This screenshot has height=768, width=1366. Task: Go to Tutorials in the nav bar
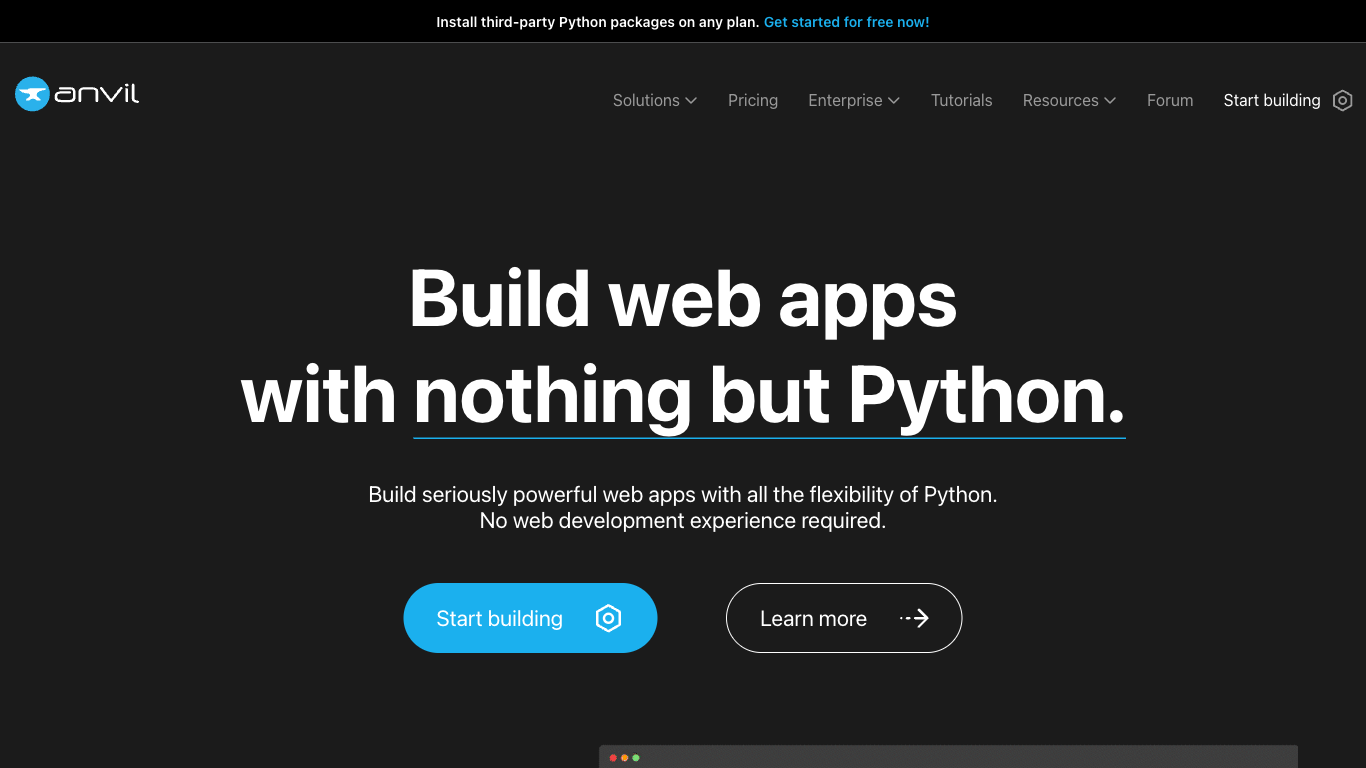(962, 100)
